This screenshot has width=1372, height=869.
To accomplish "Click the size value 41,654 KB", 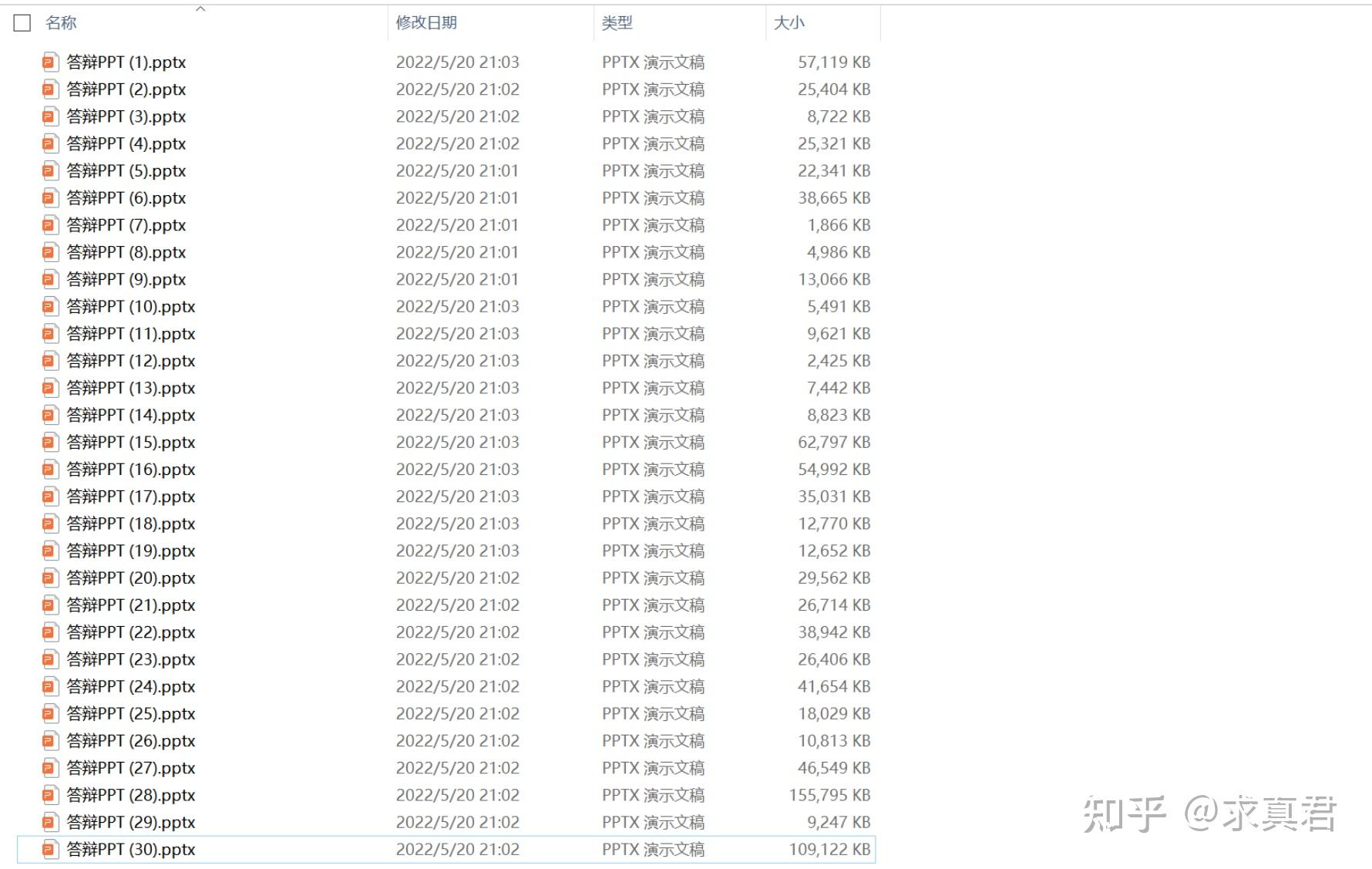I will click(834, 686).
